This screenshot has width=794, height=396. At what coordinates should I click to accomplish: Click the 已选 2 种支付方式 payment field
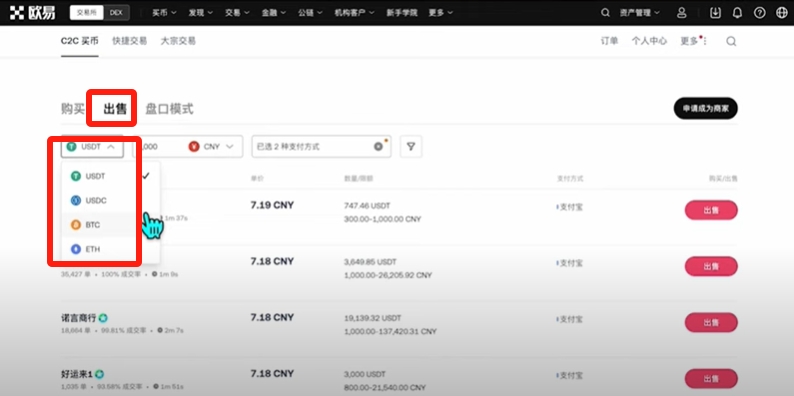tap(321, 146)
